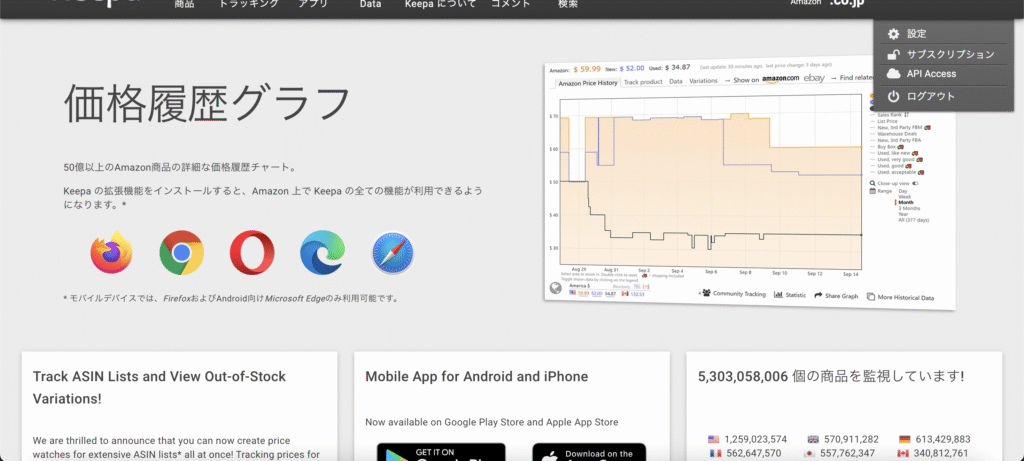Click the Track ASIN Lists card heading
Screen dimensions: 1024x461
tap(159, 387)
